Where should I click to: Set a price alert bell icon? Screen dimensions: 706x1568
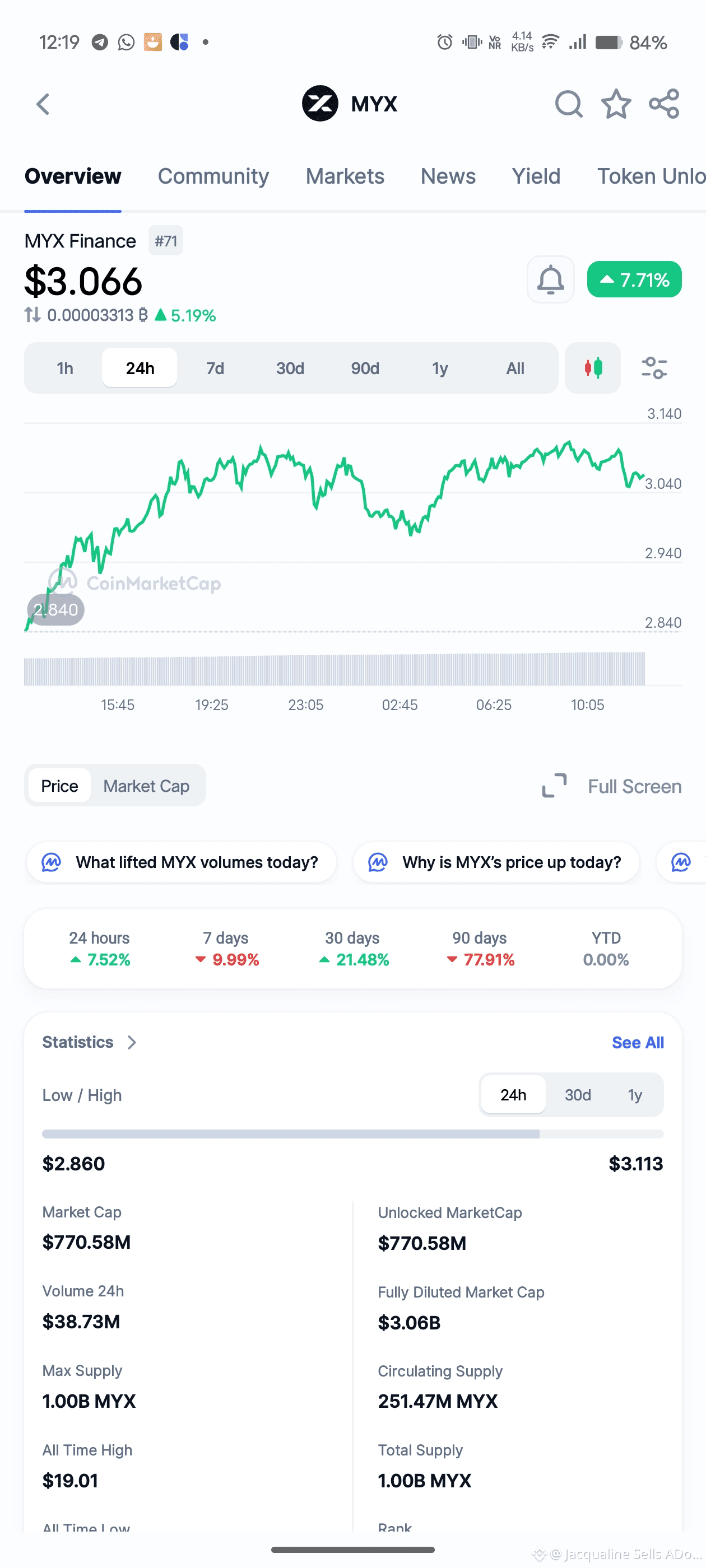[550, 280]
